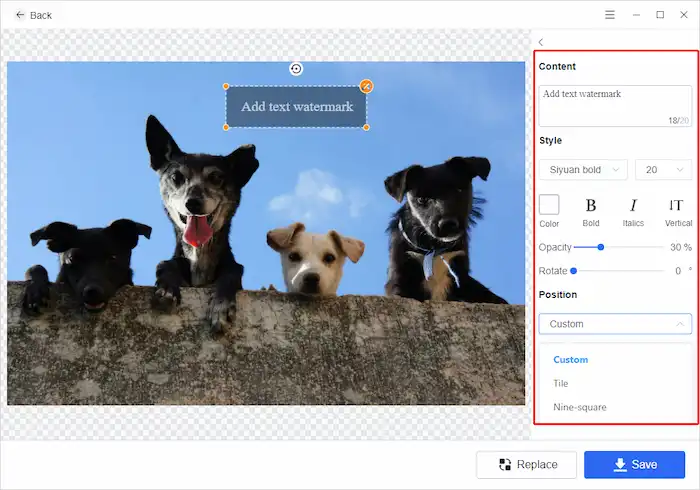Click the Rotate slider handle
This screenshot has height=490, width=700.
point(574,270)
